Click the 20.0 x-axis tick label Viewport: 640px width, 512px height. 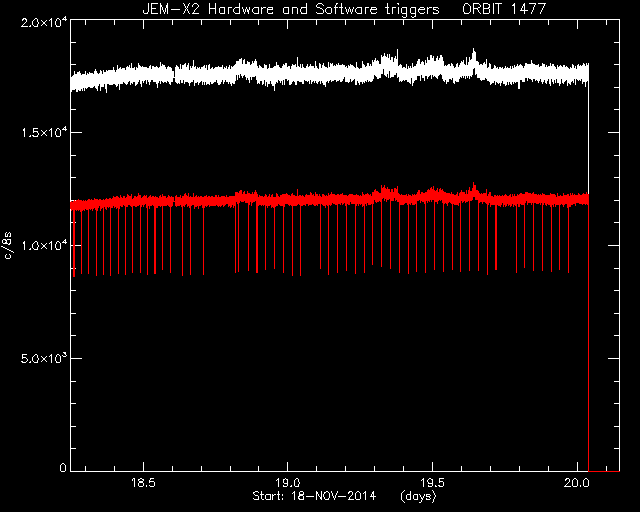(x=577, y=483)
